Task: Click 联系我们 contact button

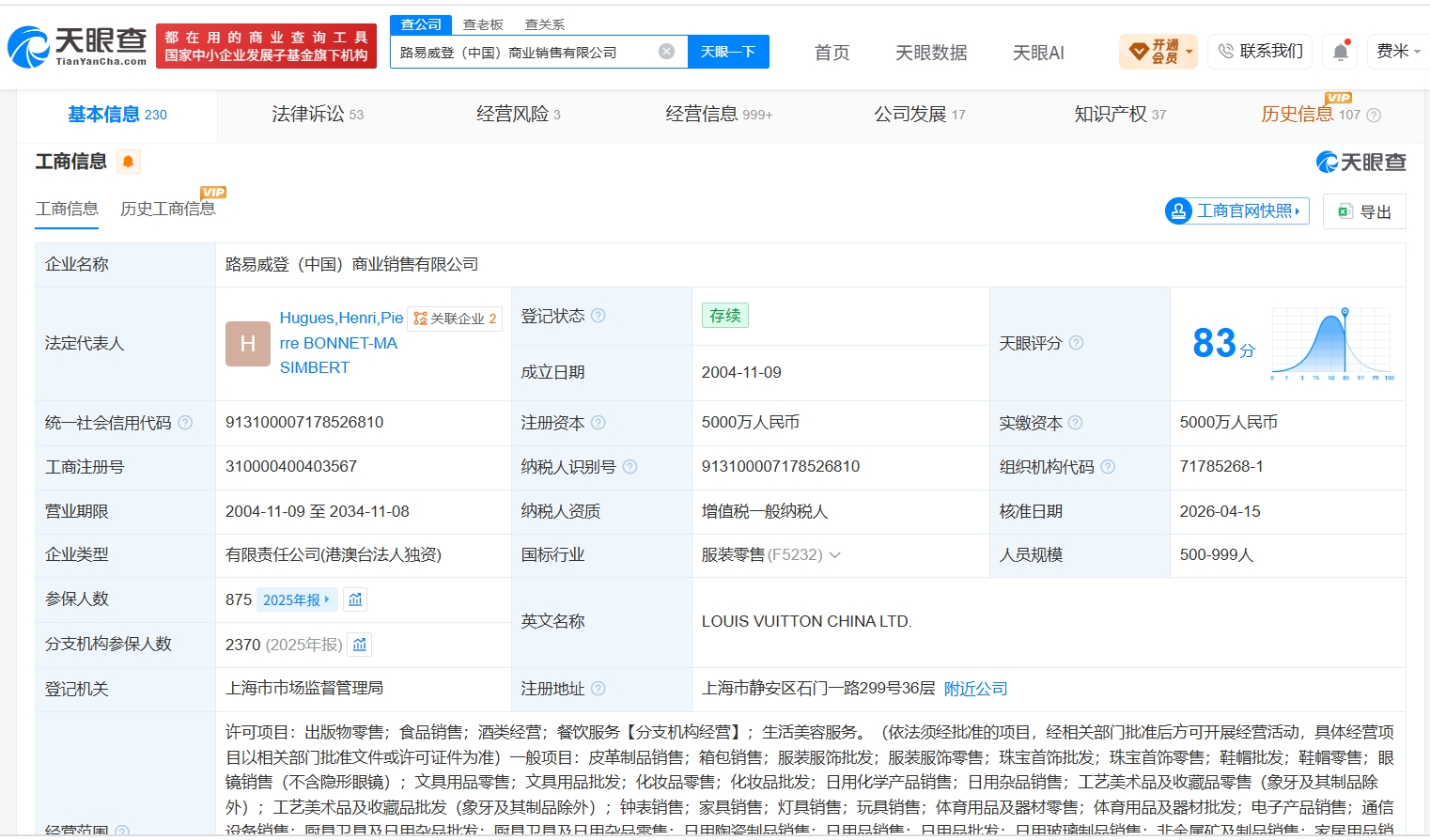Action: pos(1261,51)
